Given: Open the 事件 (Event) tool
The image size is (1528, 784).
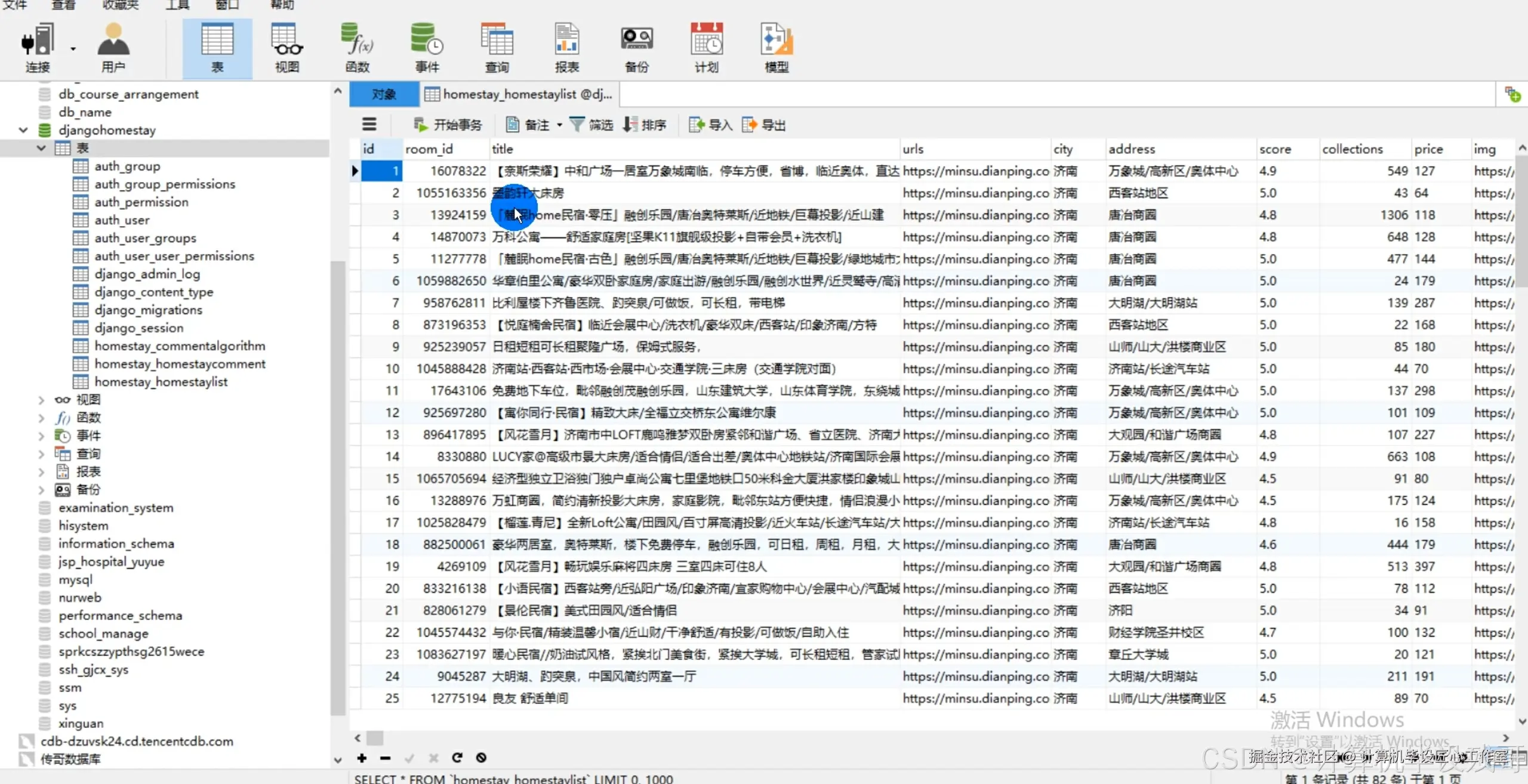Looking at the screenshot, I should (427, 48).
